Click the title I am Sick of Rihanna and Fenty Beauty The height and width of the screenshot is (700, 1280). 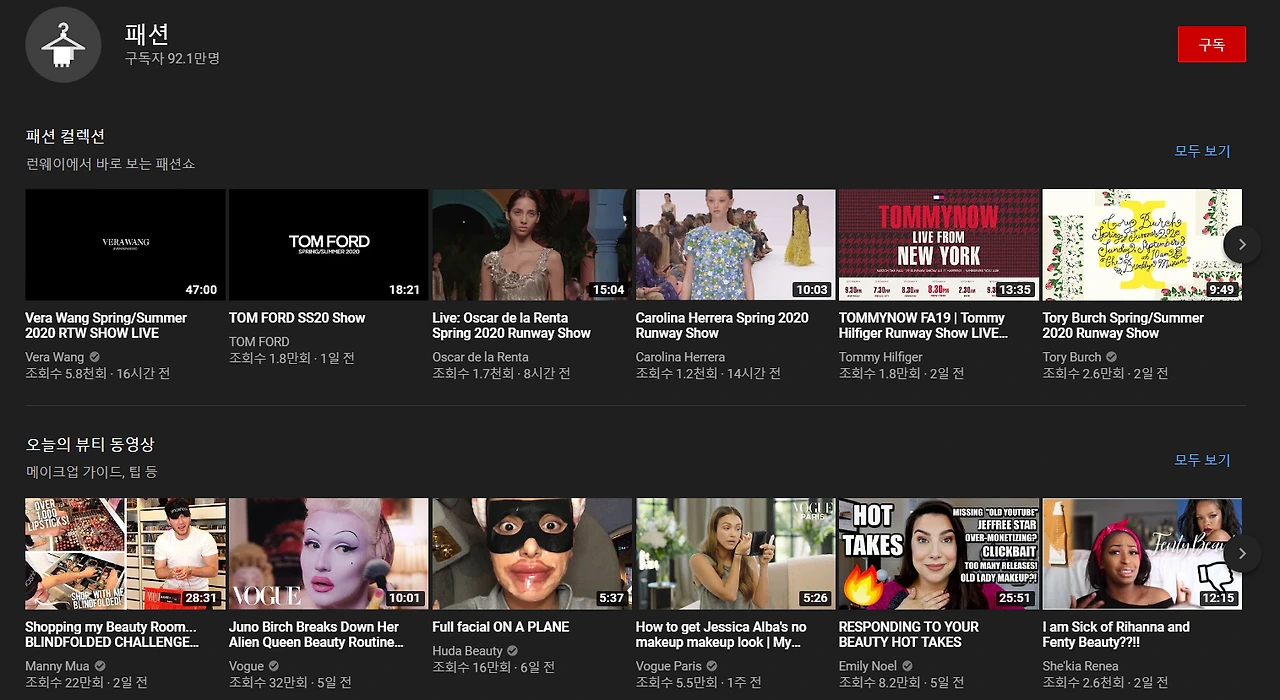click(x=1116, y=635)
